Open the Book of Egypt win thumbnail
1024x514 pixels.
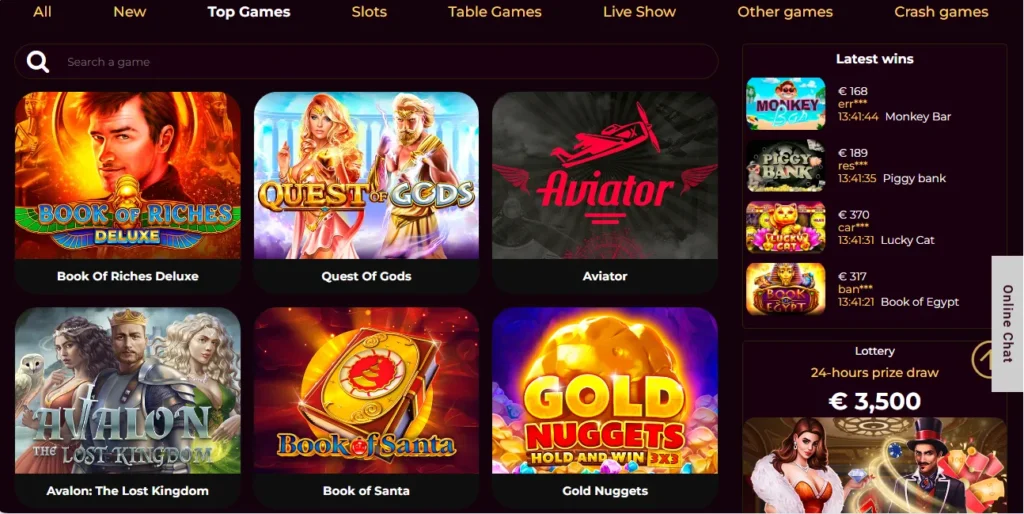pyautogui.click(x=786, y=289)
